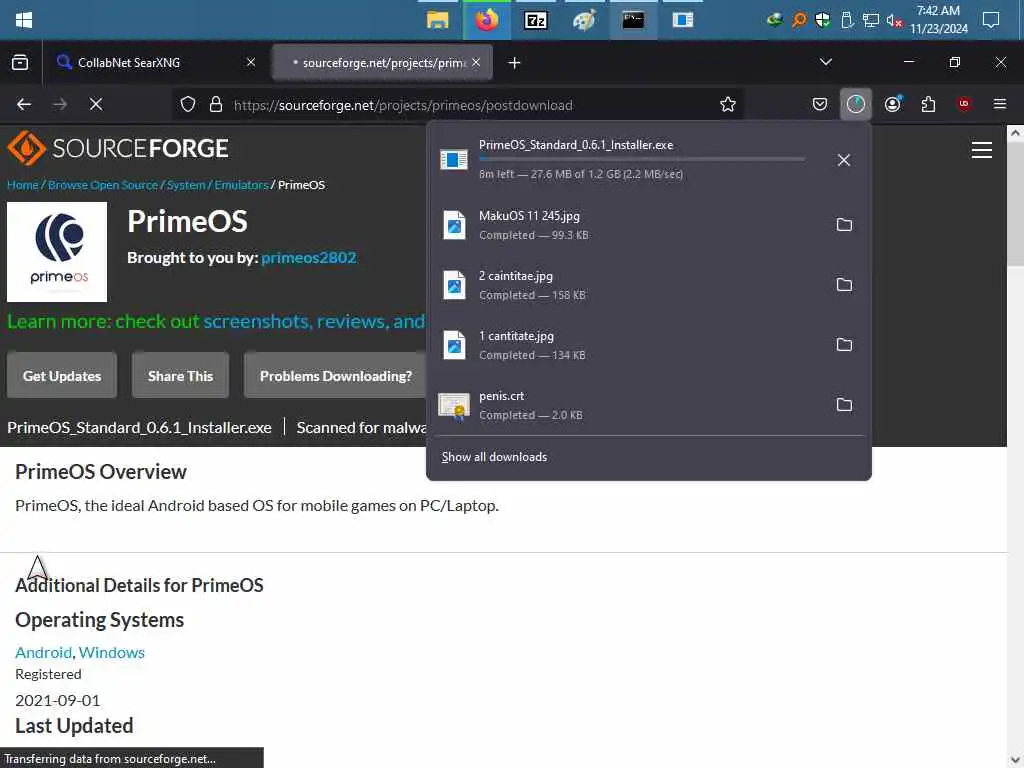Open the Windows Start menu
1024x768 pixels.
(x=24, y=20)
